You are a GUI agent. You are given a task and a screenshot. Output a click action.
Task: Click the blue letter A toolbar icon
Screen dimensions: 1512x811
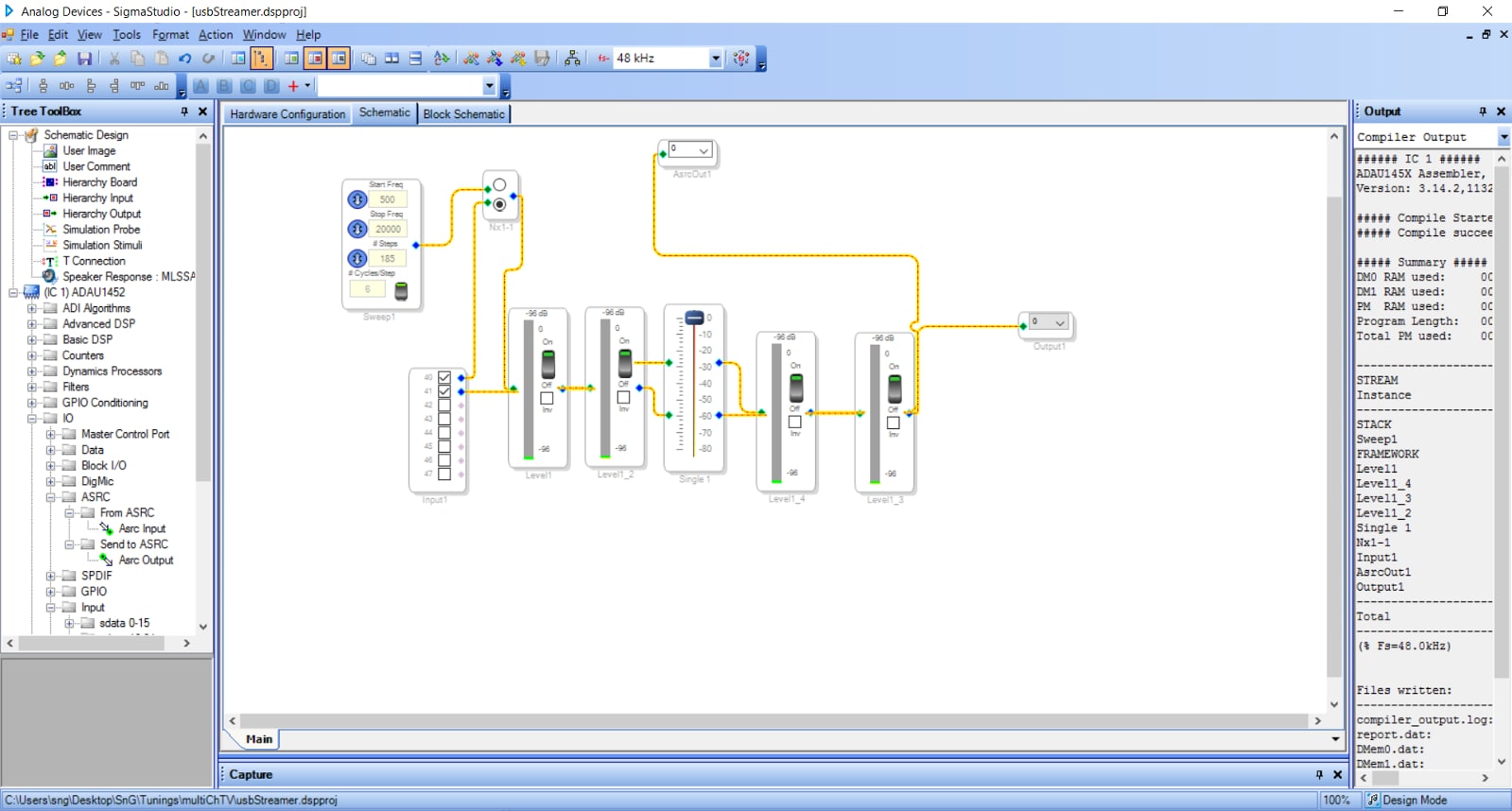coord(200,86)
